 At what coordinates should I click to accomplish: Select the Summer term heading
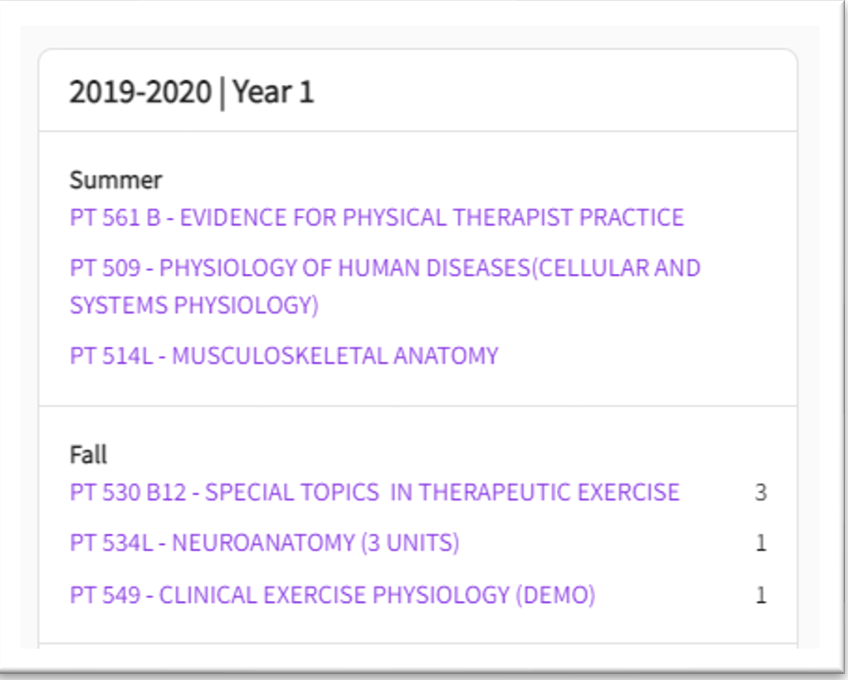pyautogui.click(x=116, y=180)
